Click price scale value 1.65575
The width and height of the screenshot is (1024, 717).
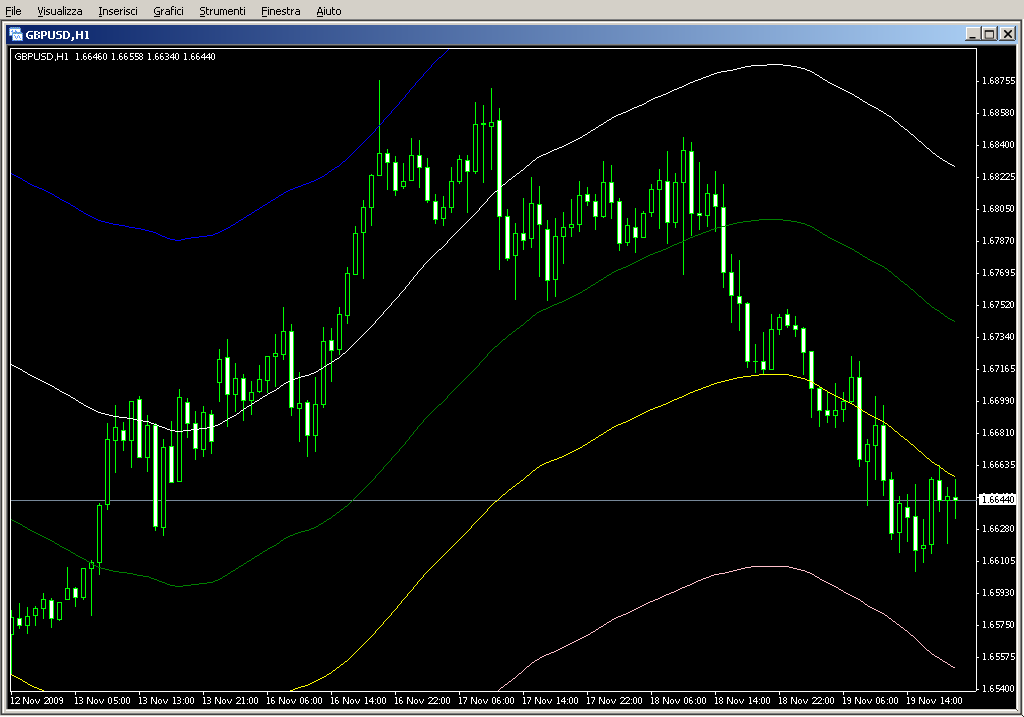(x=999, y=657)
